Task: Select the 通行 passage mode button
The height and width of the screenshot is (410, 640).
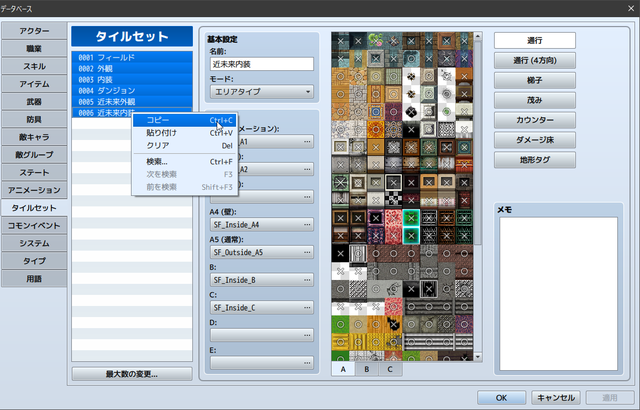Action: pos(535,40)
